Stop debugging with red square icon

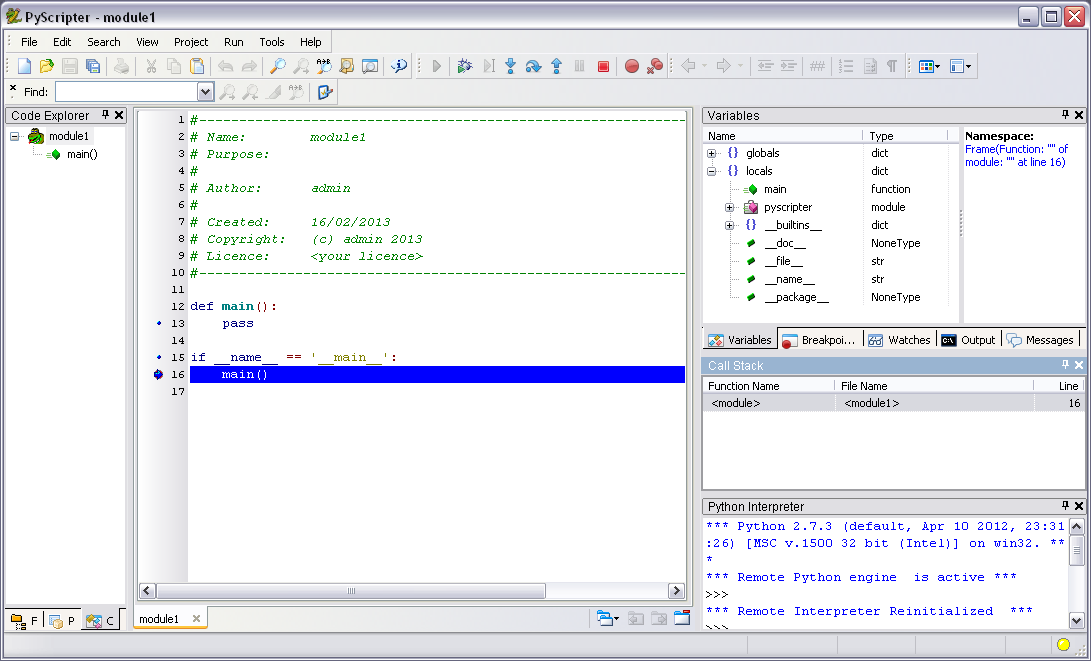pos(603,66)
